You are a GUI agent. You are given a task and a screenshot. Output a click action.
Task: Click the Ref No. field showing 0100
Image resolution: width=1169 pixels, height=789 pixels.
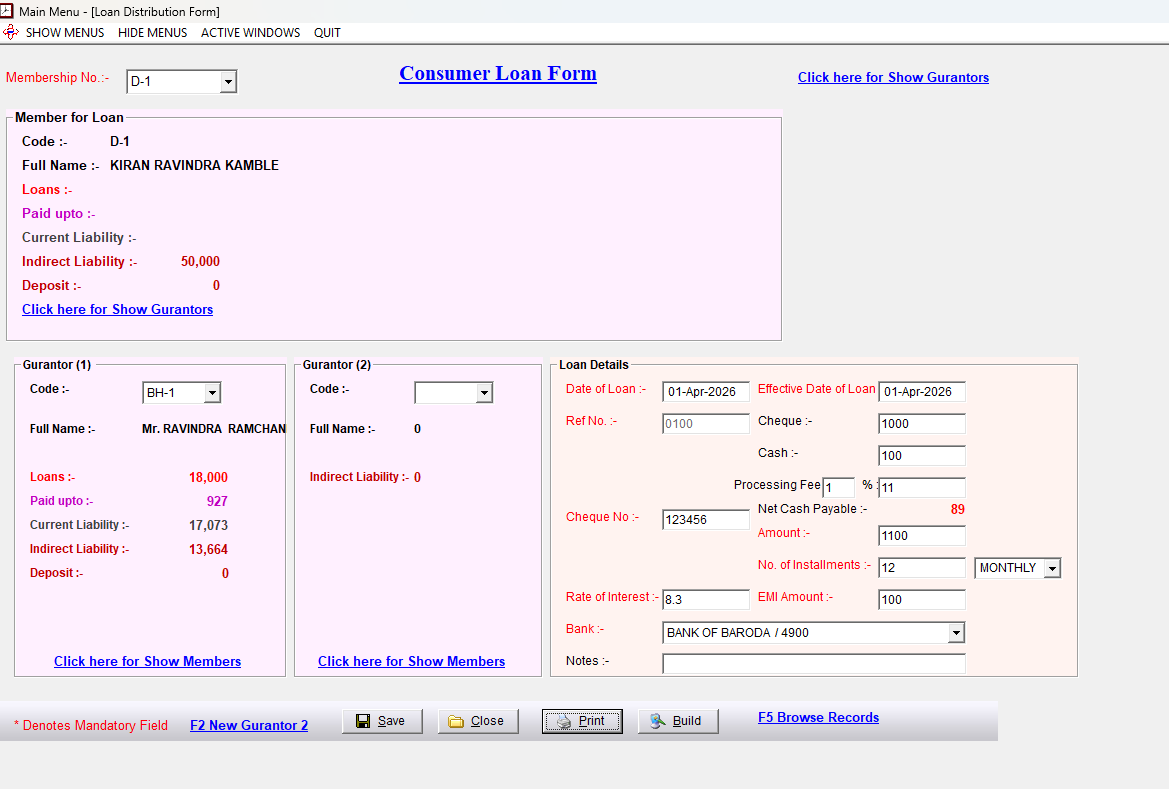click(x=705, y=424)
